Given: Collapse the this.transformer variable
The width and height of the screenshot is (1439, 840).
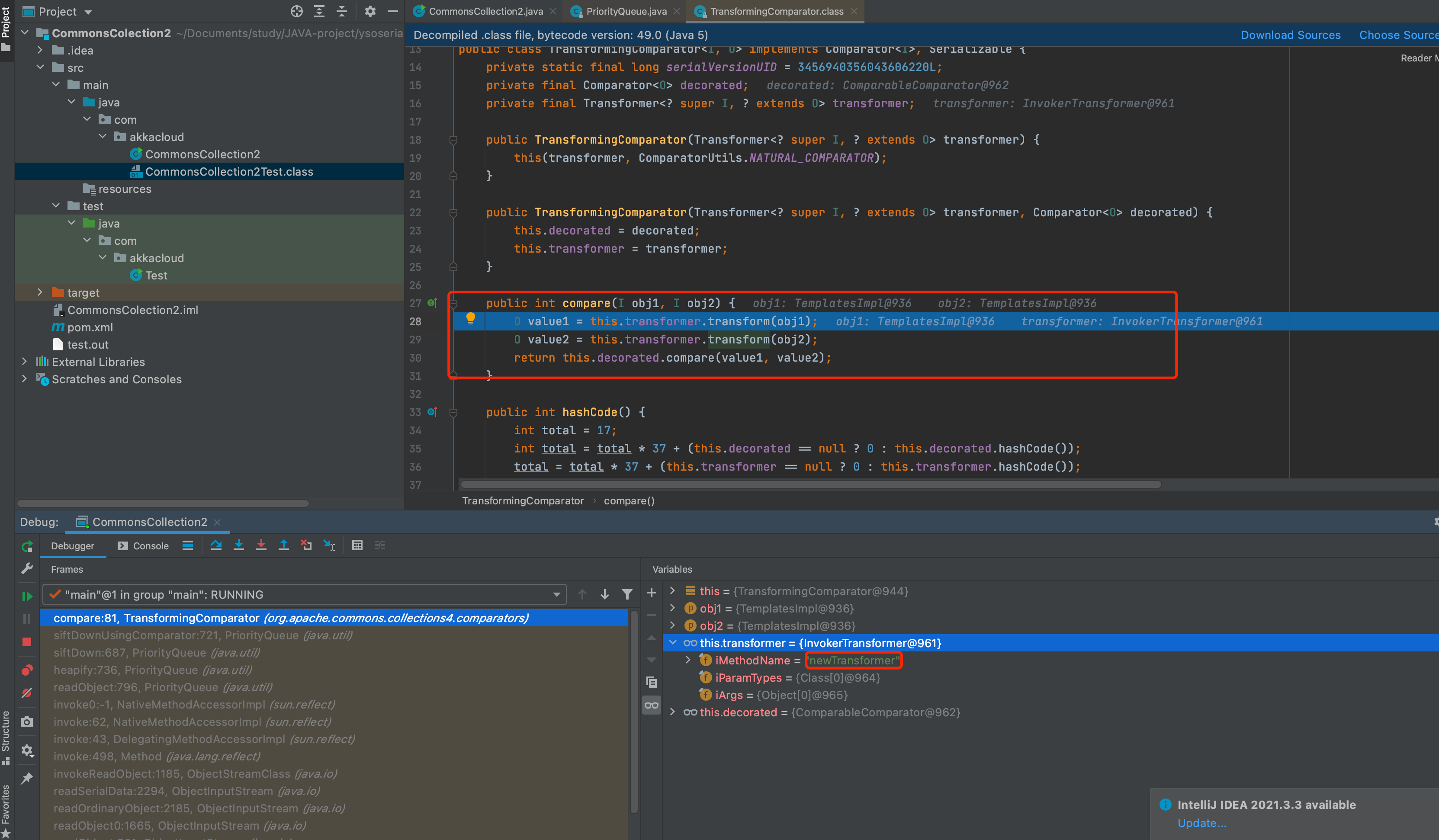Looking at the screenshot, I should (673, 643).
